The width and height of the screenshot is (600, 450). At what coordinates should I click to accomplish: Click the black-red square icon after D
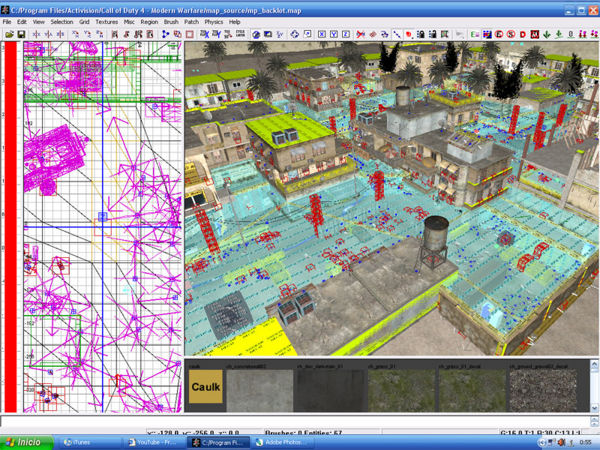pos(535,34)
